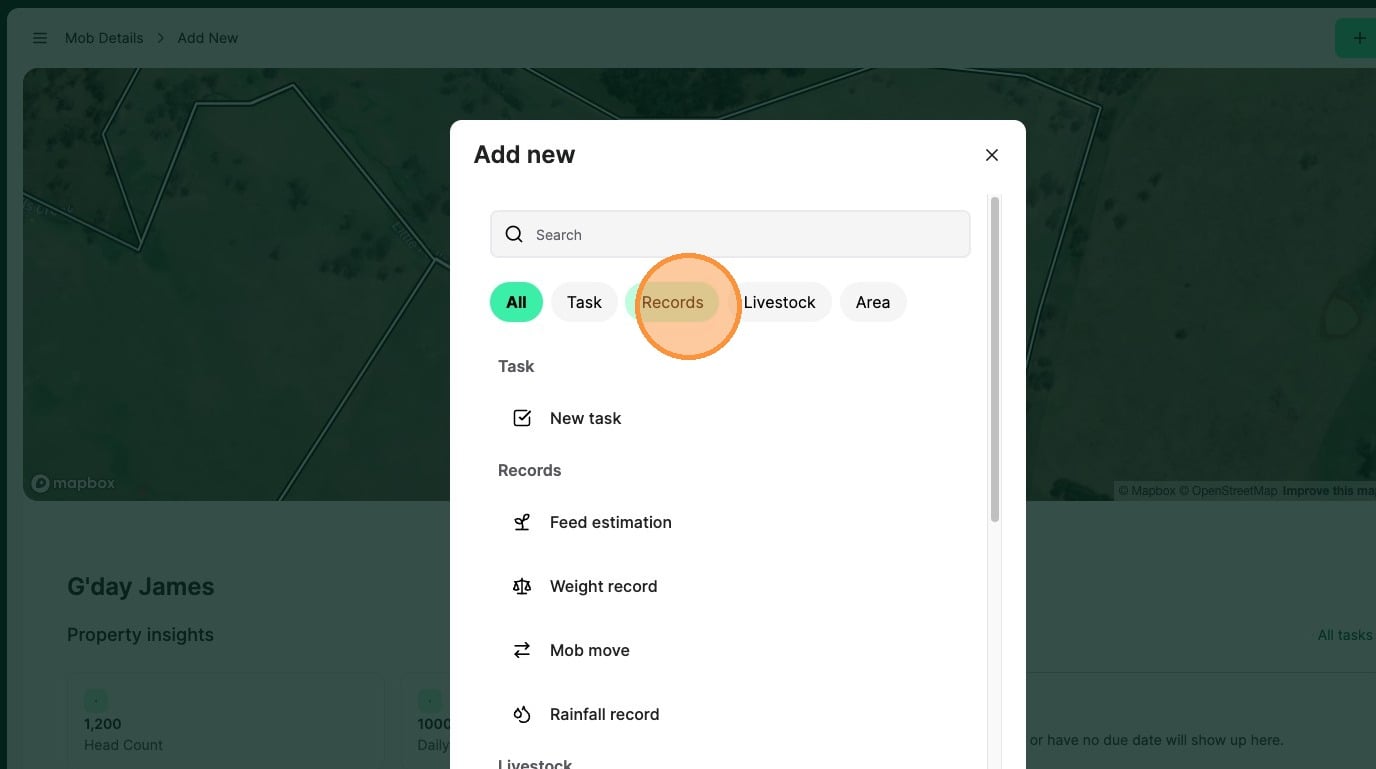
Task: Click the 1,200 Head Count card
Action: click(x=226, y=721)
